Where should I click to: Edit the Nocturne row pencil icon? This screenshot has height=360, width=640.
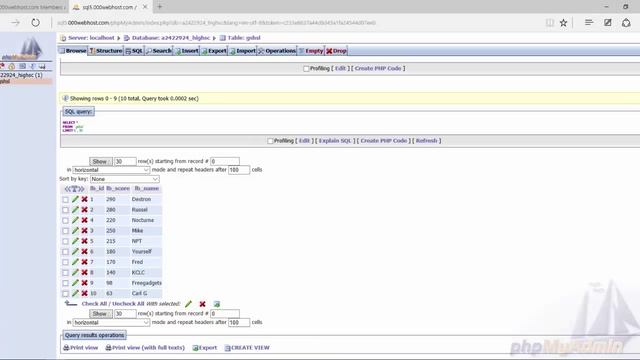pos(75,220)
